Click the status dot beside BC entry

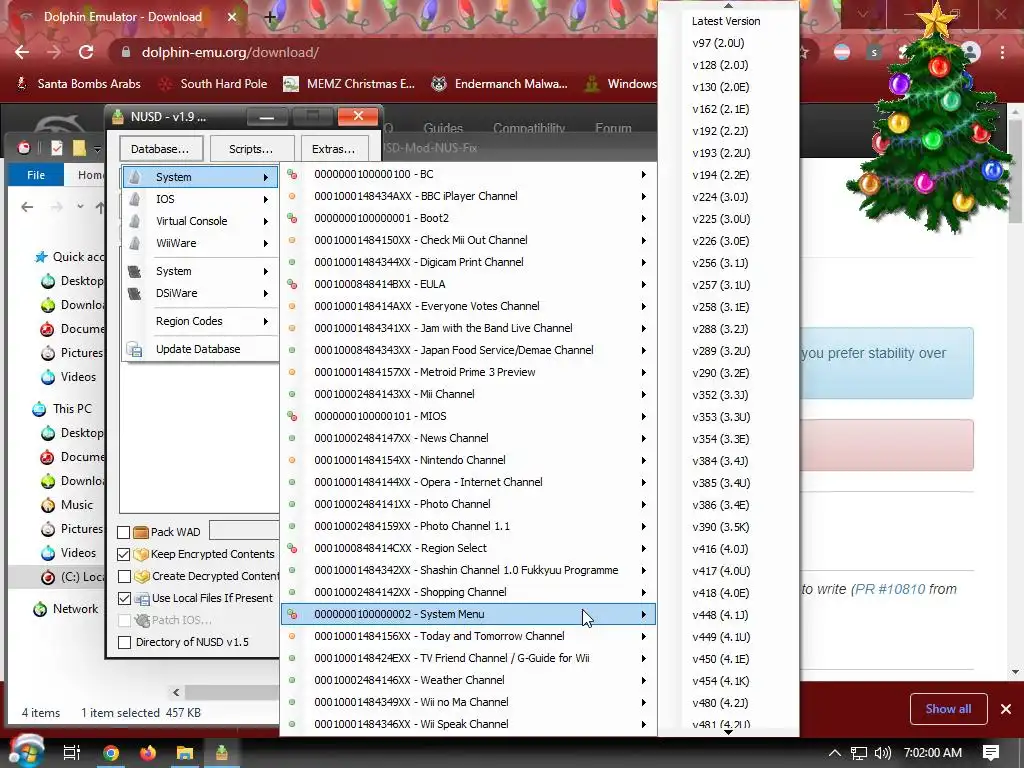point(293,174)
